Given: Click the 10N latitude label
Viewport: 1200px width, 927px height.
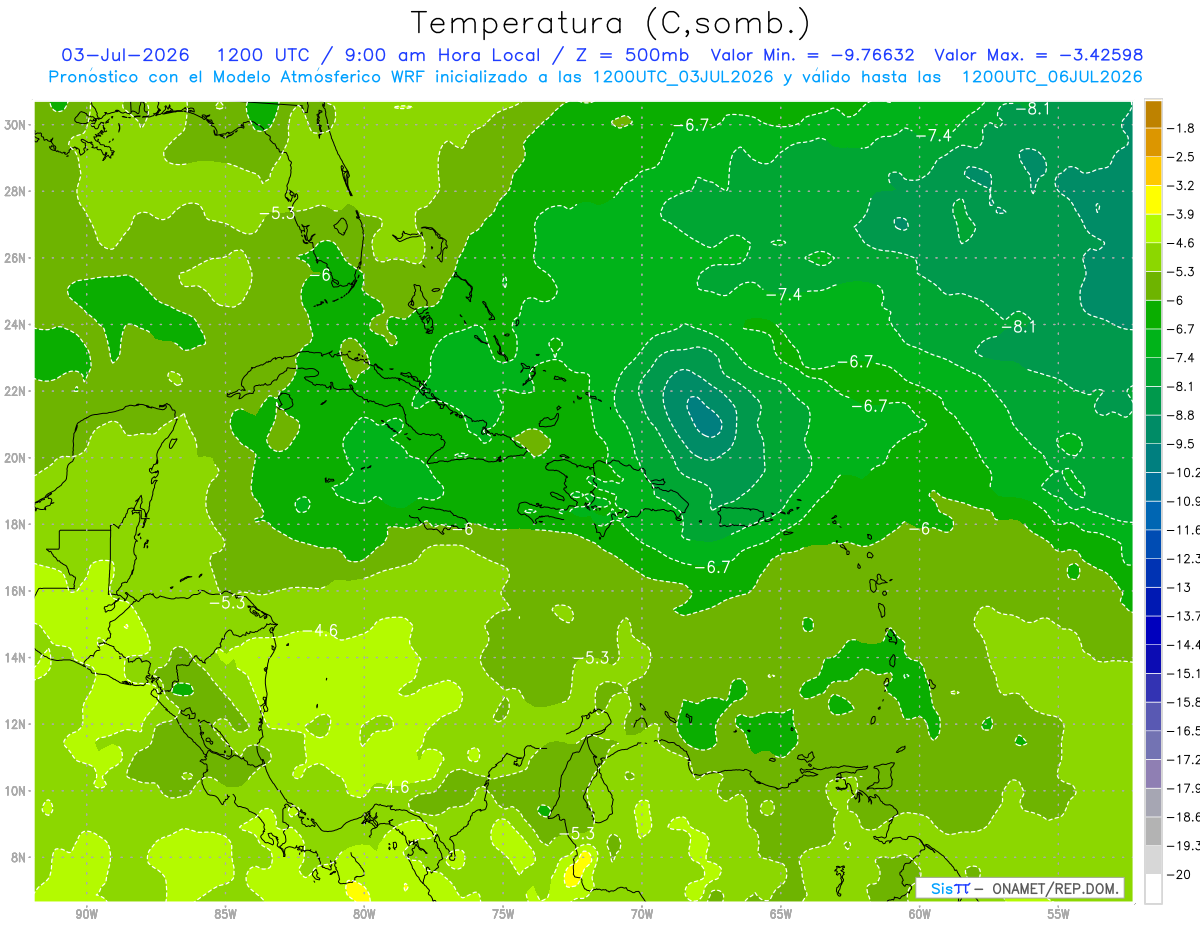Looking at the screenshot, I should pos(16,790).
